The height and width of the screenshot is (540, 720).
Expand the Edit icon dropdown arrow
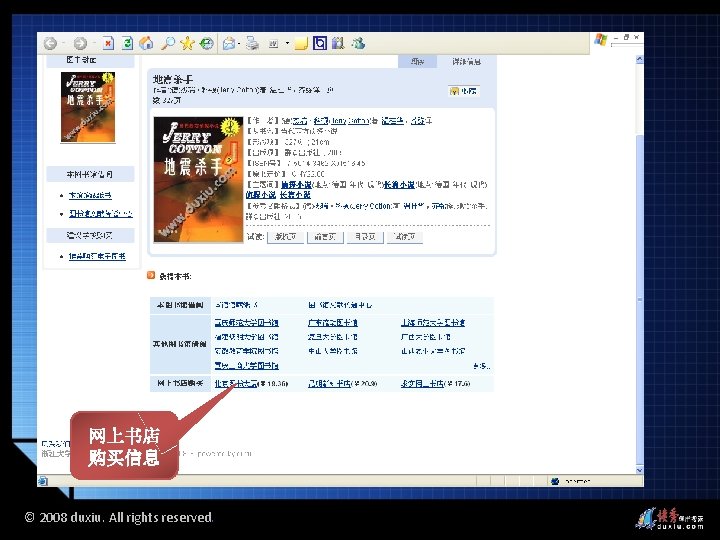[287, 44]
